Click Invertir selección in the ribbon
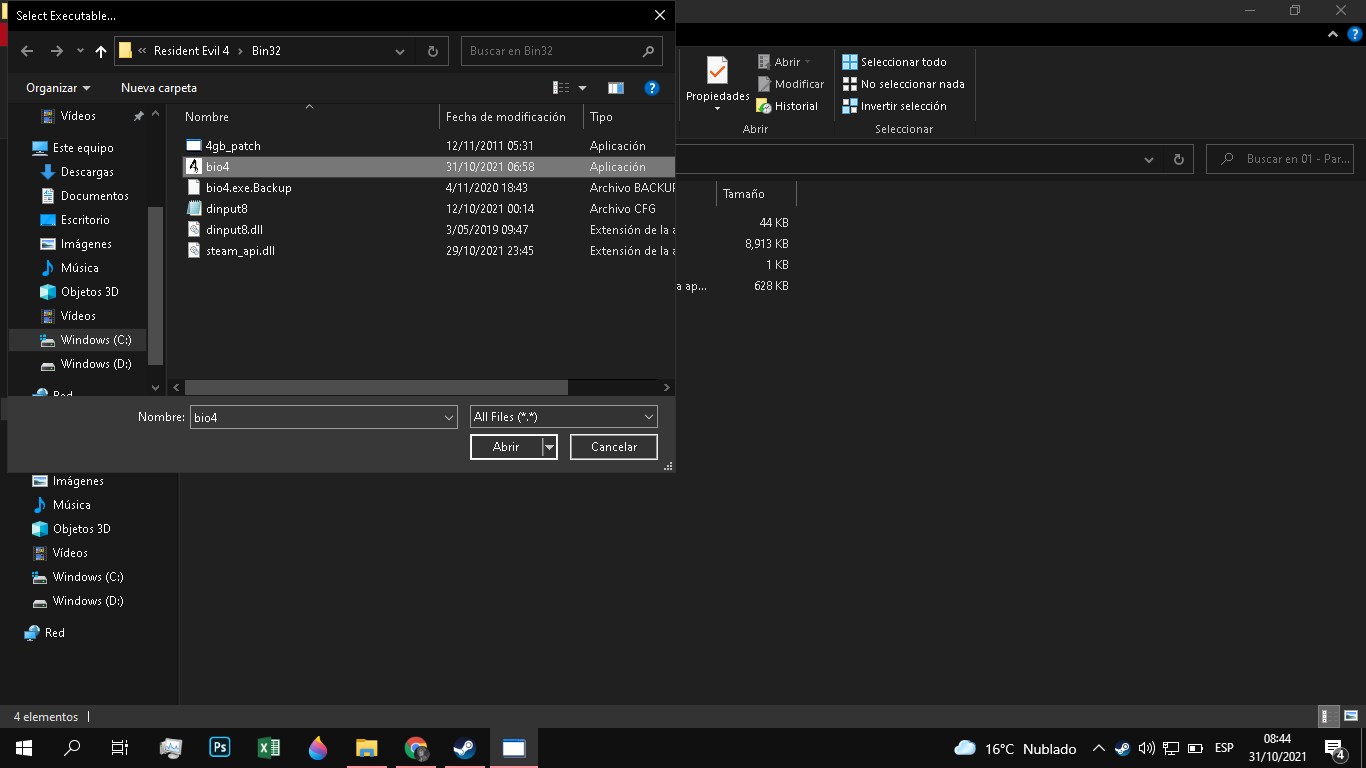The height and width of the screenshot is (768, 1366). point(894,106)
